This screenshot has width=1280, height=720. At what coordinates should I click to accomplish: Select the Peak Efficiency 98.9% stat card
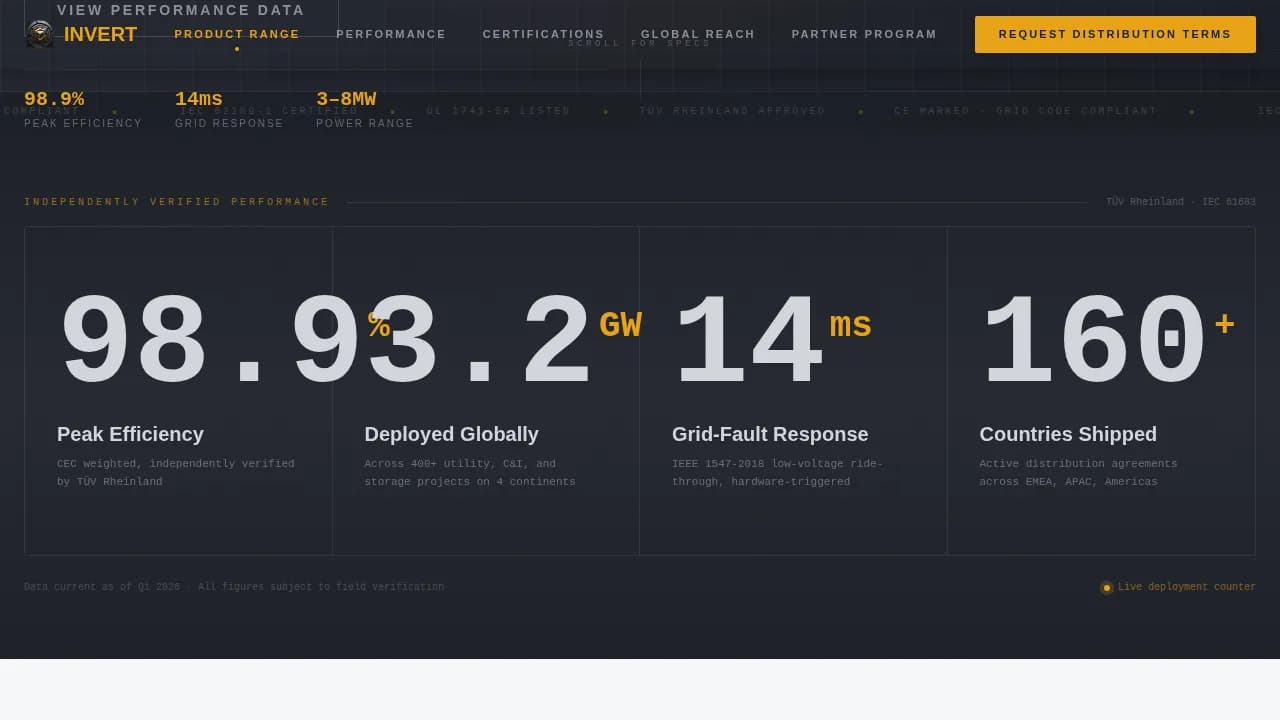point(178,390)
